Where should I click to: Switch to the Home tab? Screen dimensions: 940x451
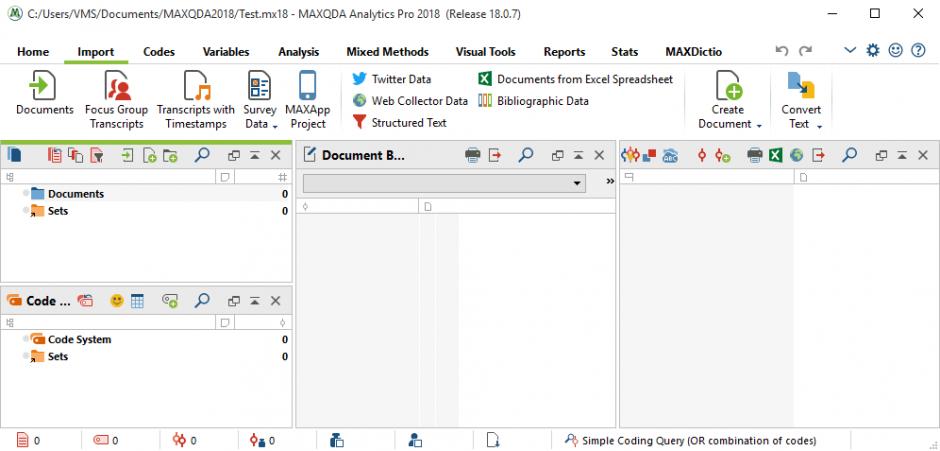click(x=33, y=52)
